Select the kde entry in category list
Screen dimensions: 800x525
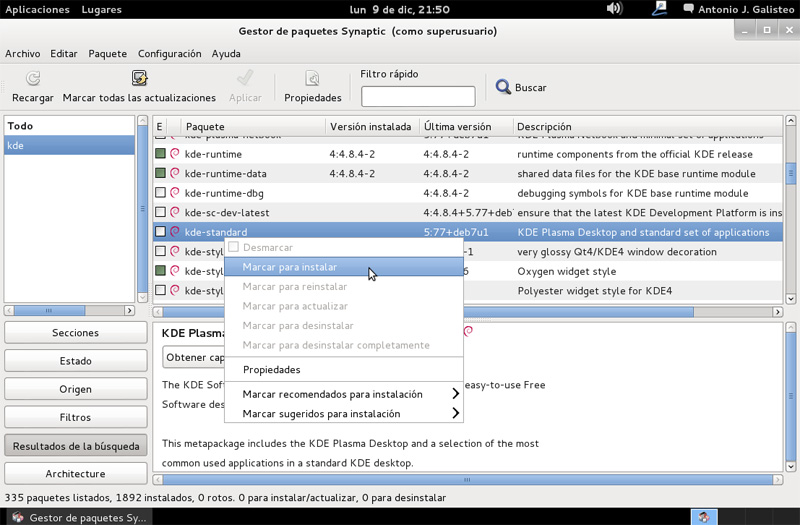click(69, 145)
